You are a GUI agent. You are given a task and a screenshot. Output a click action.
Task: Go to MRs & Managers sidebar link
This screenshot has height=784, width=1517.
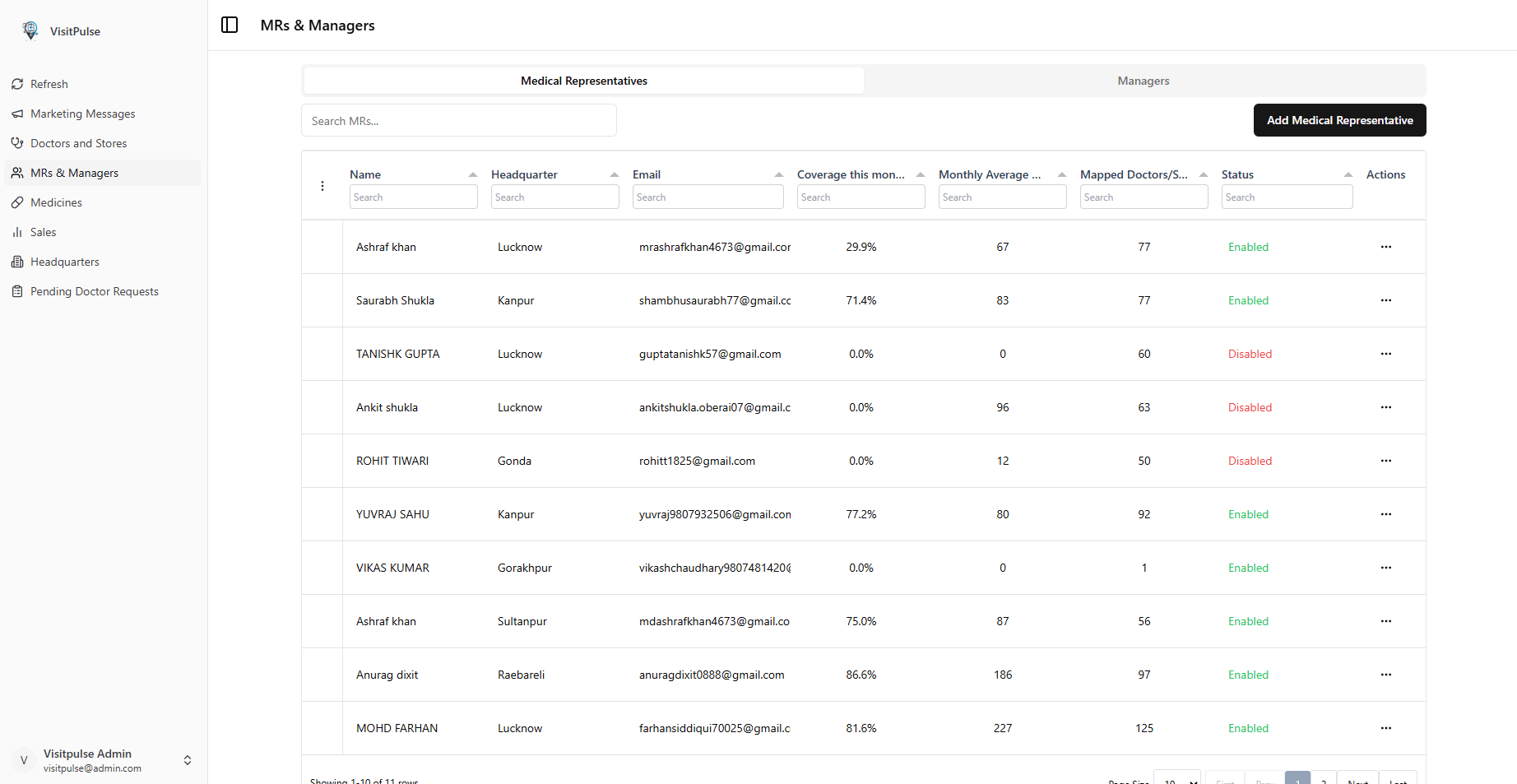click(x=74, y=173)
